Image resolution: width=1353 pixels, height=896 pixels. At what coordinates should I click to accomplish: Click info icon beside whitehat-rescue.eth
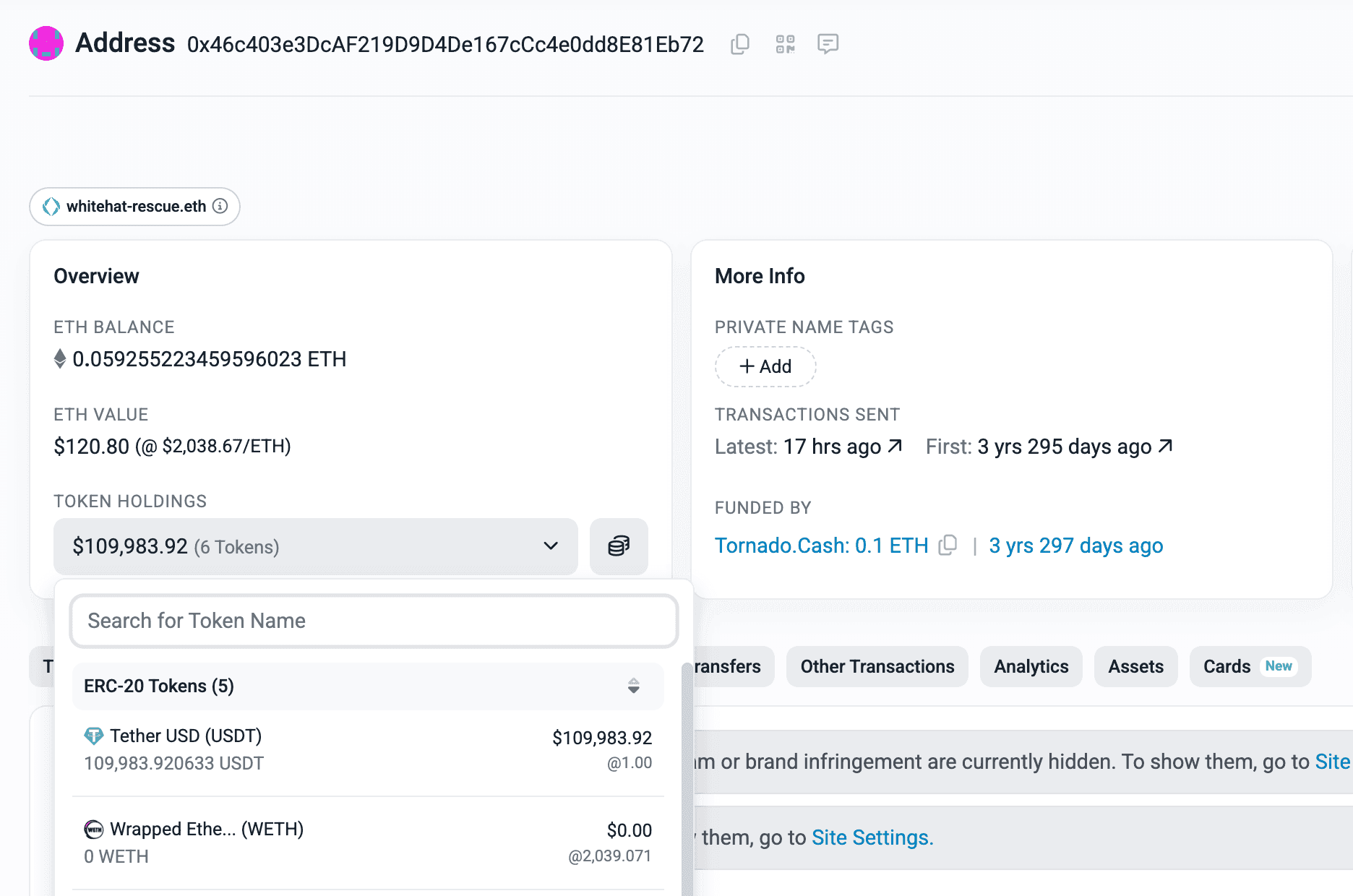coord(220,206)
